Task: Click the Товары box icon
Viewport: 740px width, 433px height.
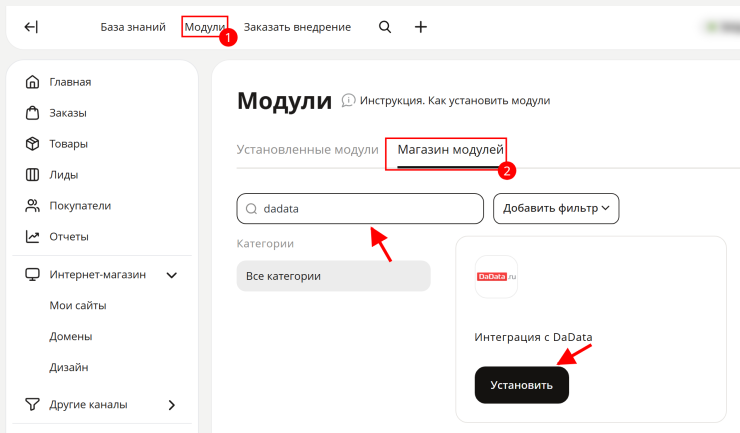Action: (x=32, y=144)
